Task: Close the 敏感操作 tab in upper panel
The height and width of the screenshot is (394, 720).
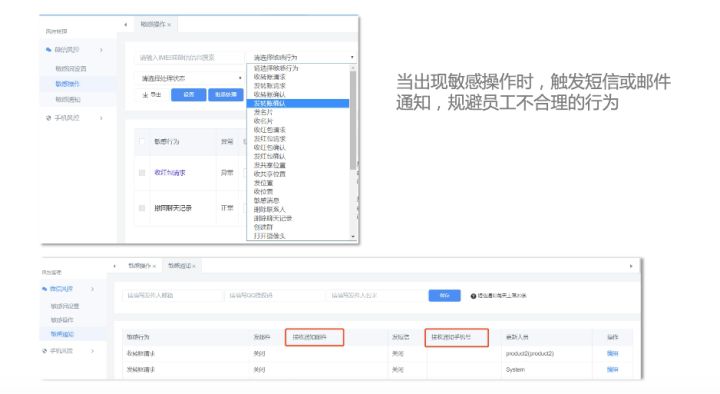Action: [169, 25]
